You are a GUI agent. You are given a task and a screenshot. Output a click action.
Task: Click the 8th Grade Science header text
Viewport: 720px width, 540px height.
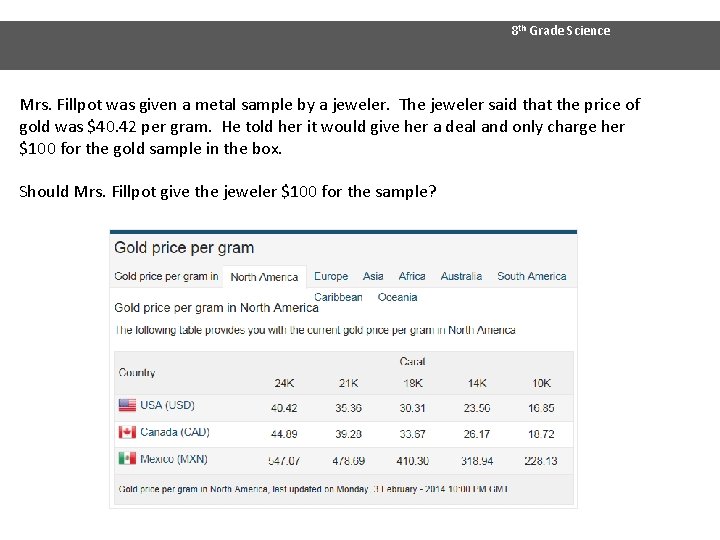[560, 31]
